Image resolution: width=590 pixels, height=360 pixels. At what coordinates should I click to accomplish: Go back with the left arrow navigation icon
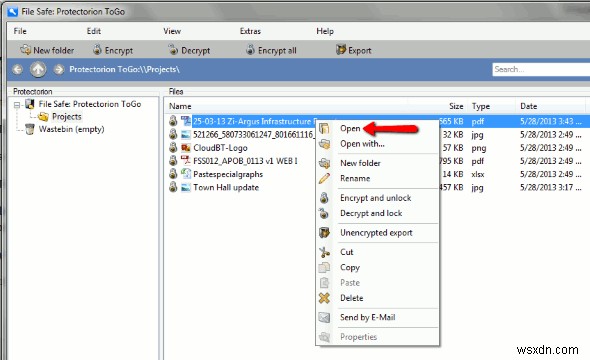[x=17, y=69]
